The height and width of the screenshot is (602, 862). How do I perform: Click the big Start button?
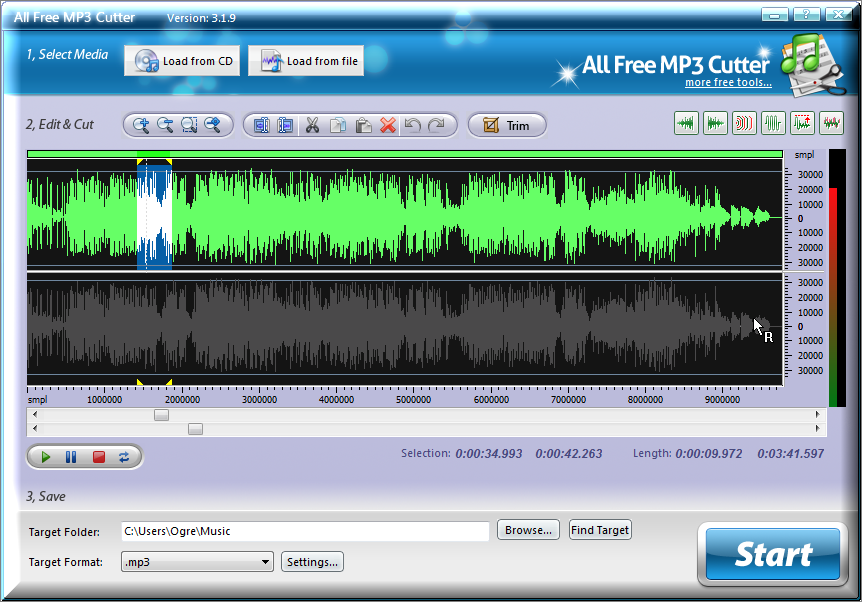coord(773,554)
